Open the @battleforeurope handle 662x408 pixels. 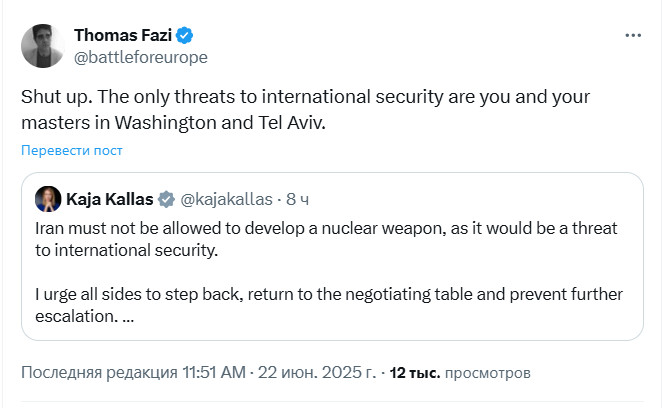pos(141,57)
